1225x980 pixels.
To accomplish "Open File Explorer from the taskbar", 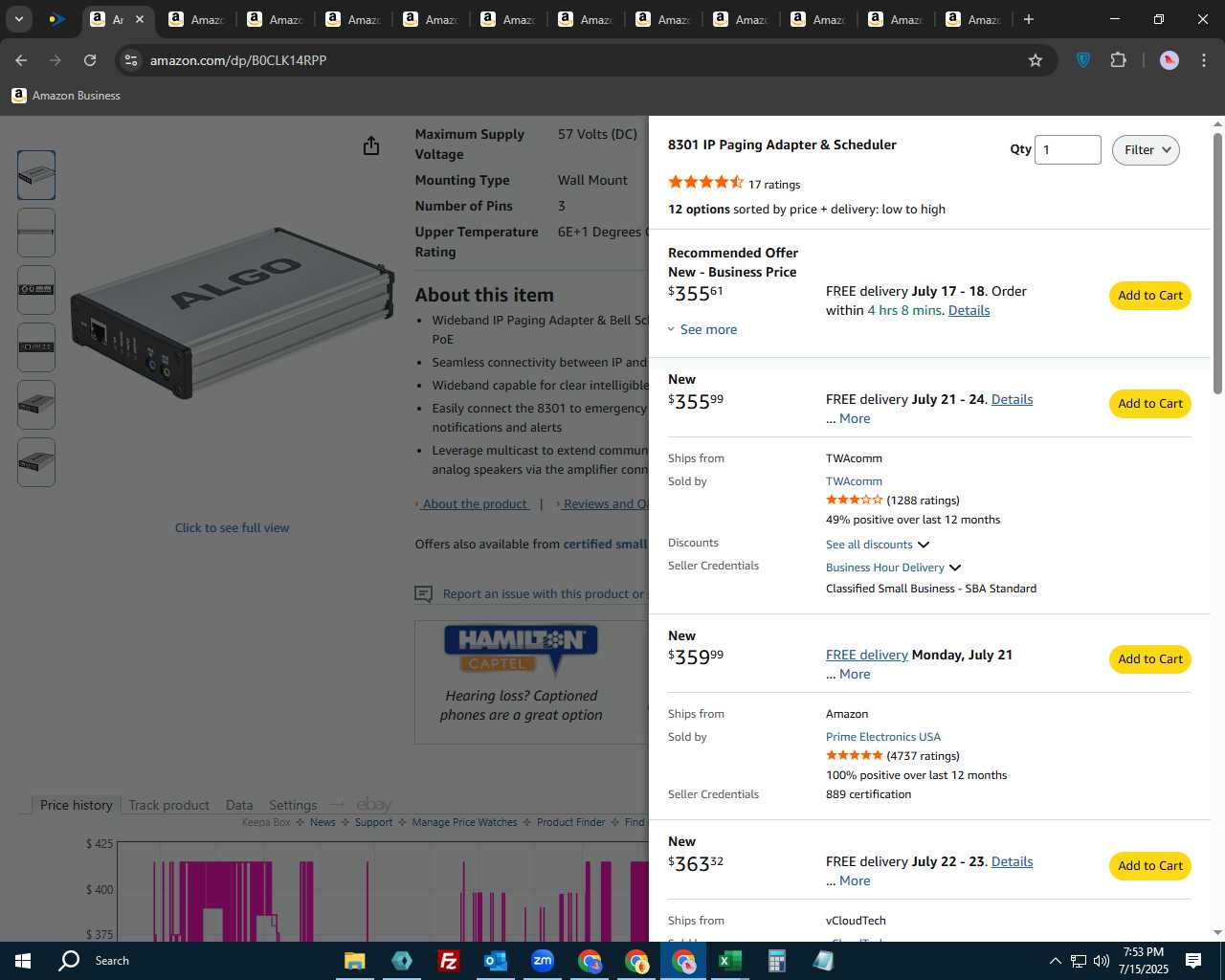I will pyautogui.click(x=354, y=961).
